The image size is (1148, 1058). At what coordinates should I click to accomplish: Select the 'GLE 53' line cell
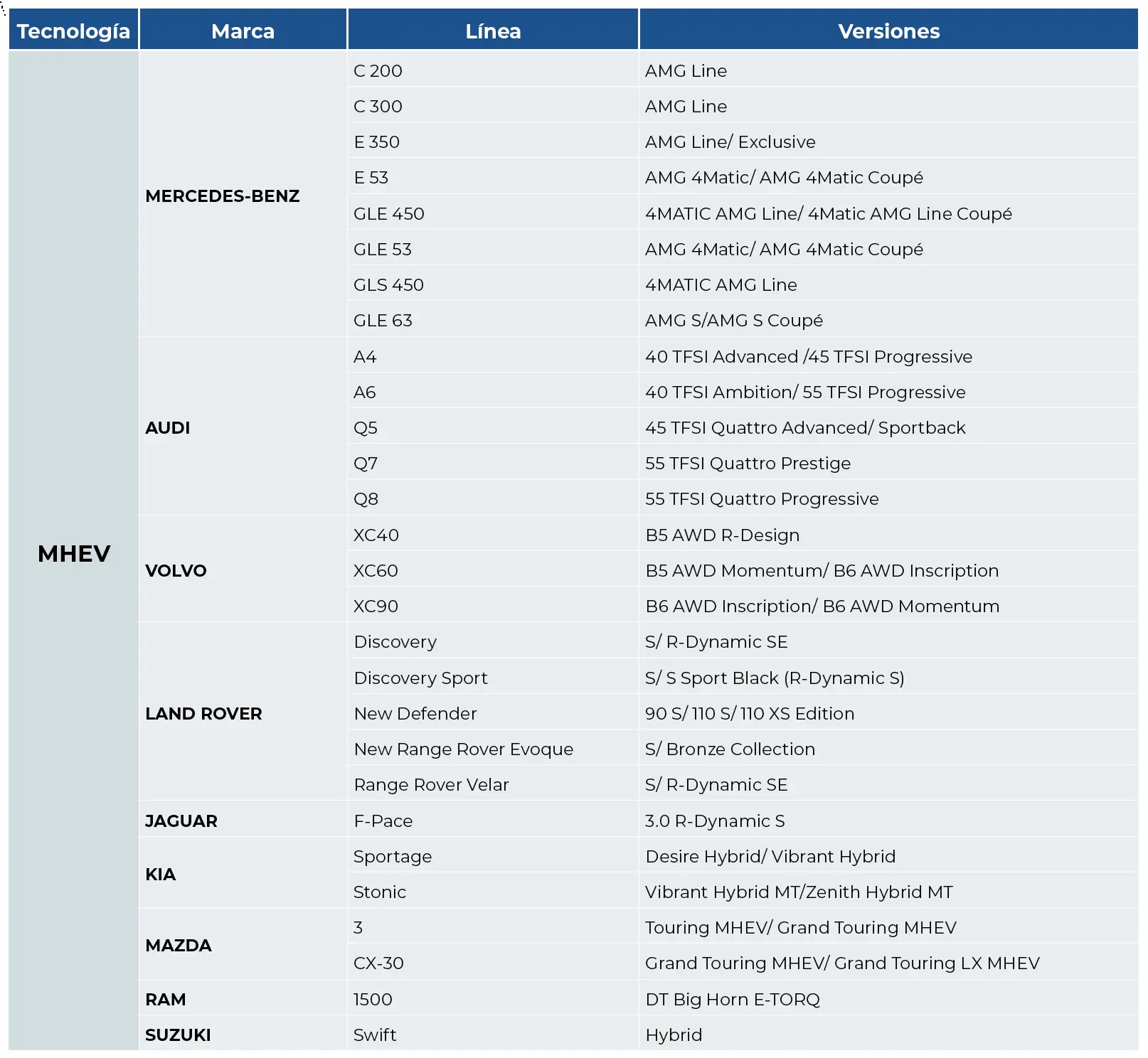(493, 249)
